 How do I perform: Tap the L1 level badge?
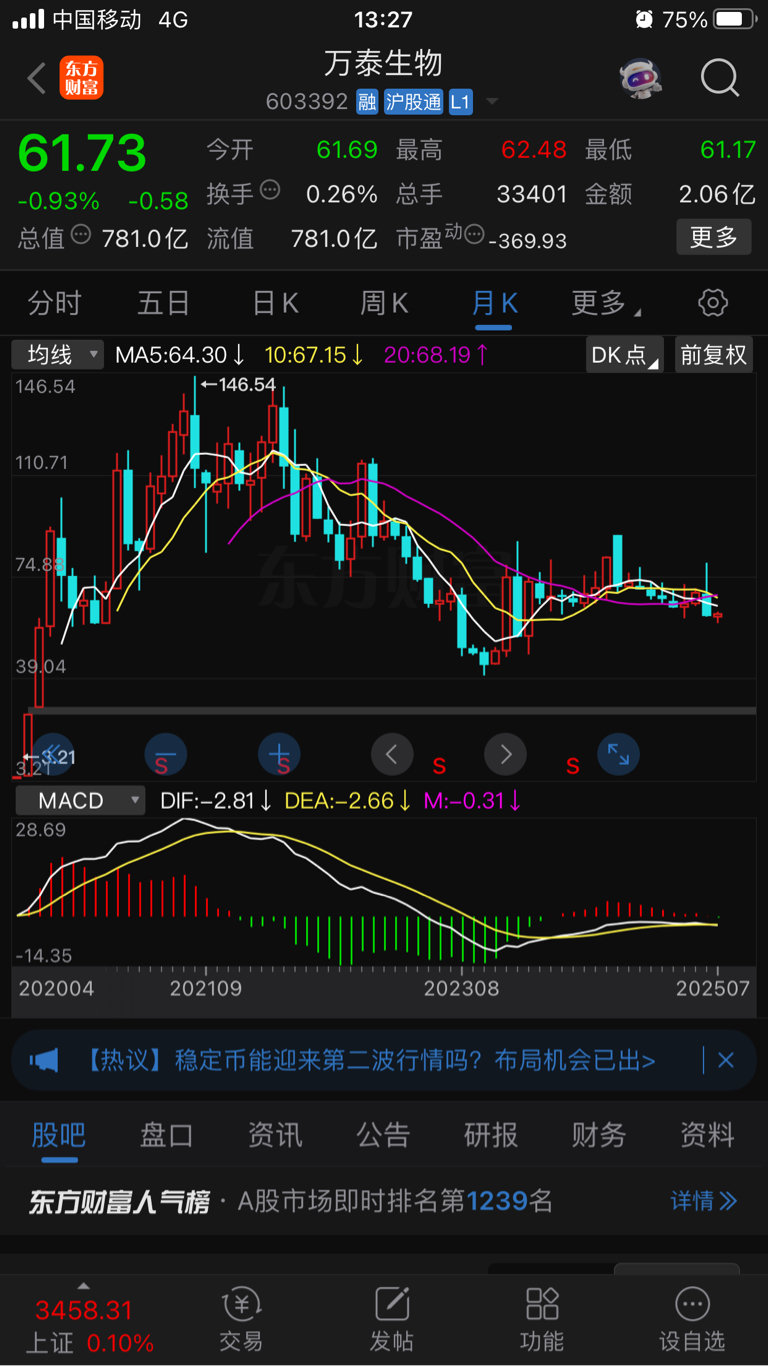(x=460, y=101)
